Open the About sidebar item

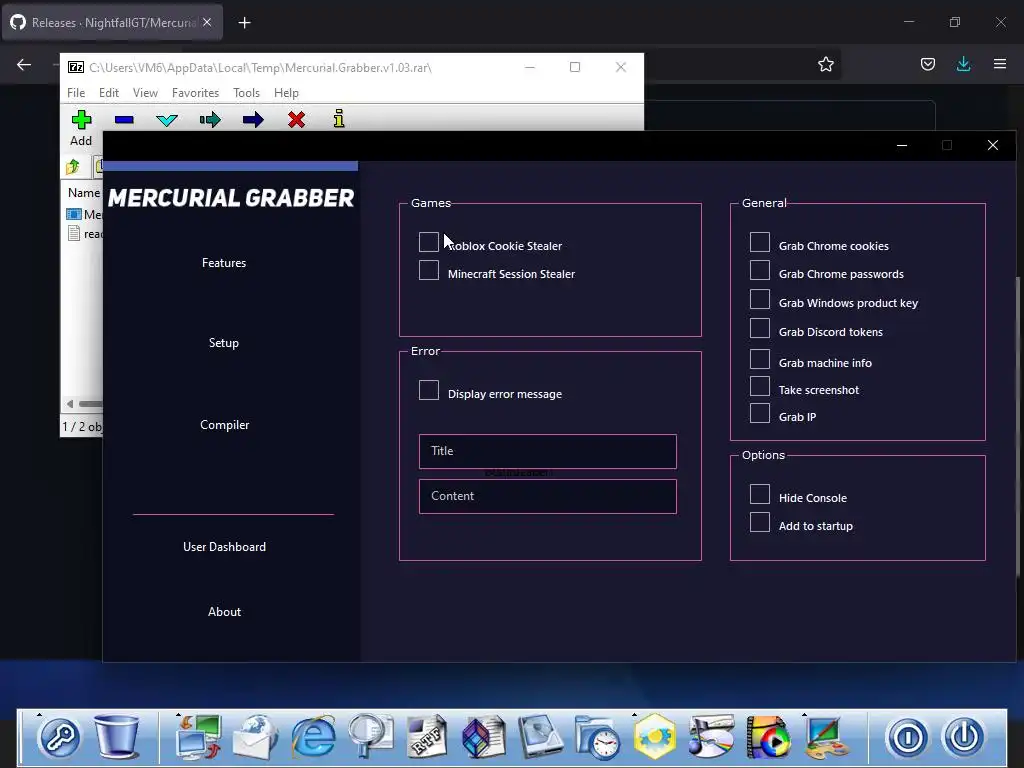(224, 612)
